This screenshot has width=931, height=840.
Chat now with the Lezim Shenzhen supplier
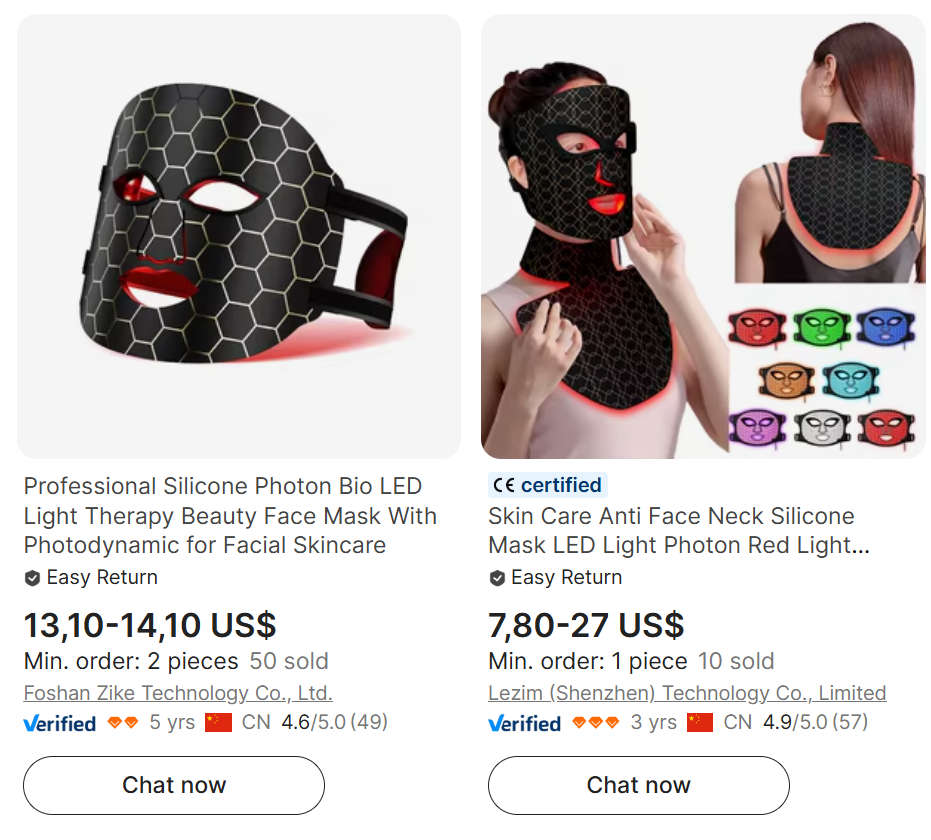point(639,785)
